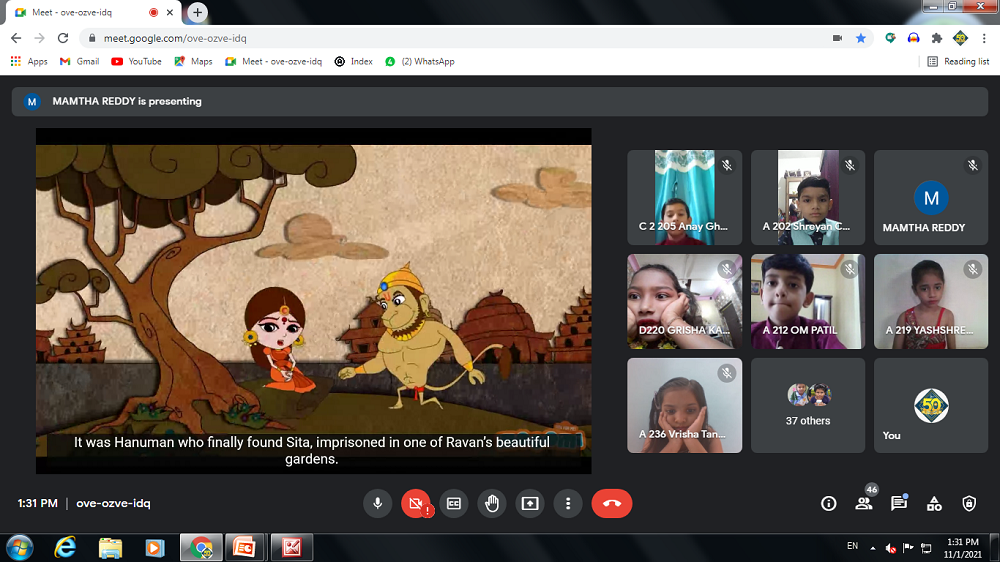Open chat with everyone
The image size is (1000, 562).
coord(898,504)
